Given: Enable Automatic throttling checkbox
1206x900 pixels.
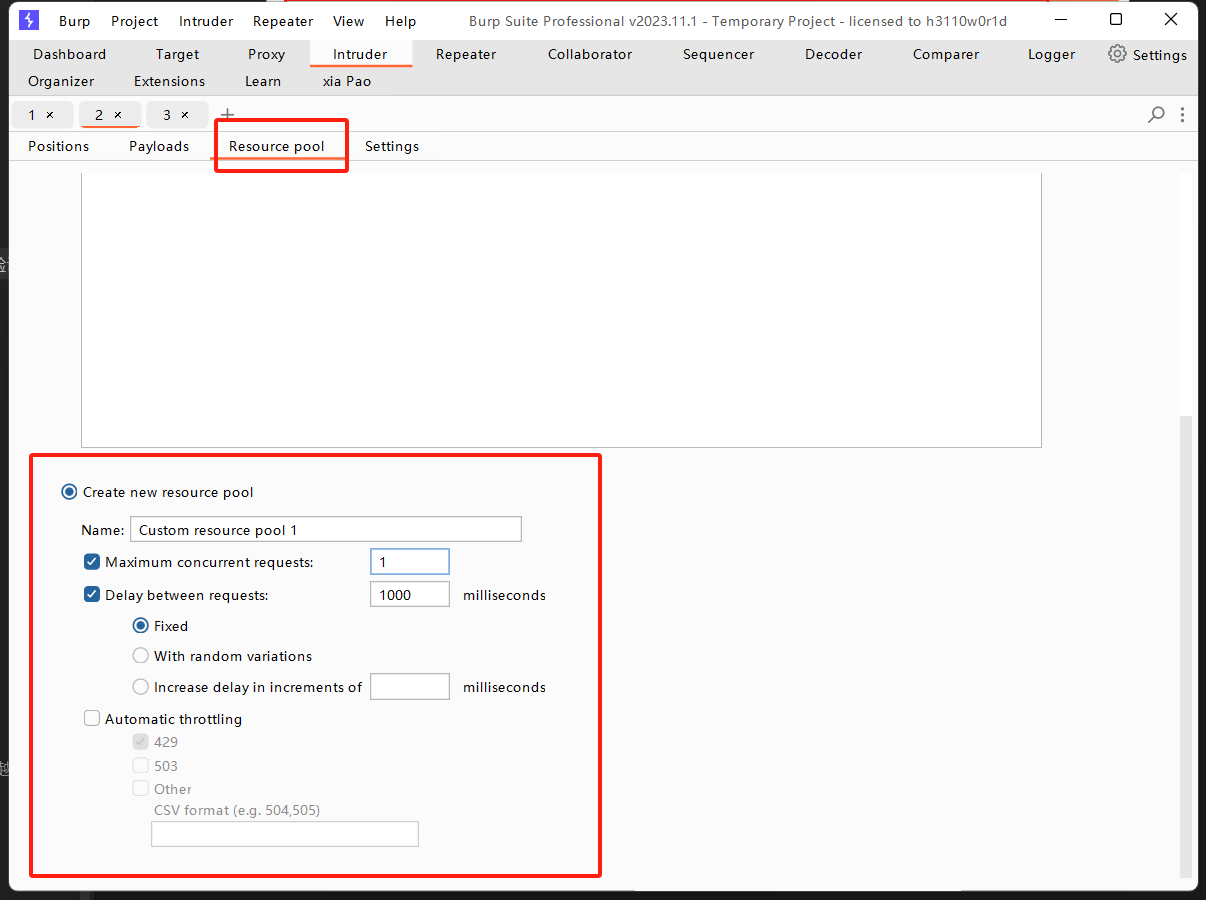Looking at the screenshot, I should [92, 719].
